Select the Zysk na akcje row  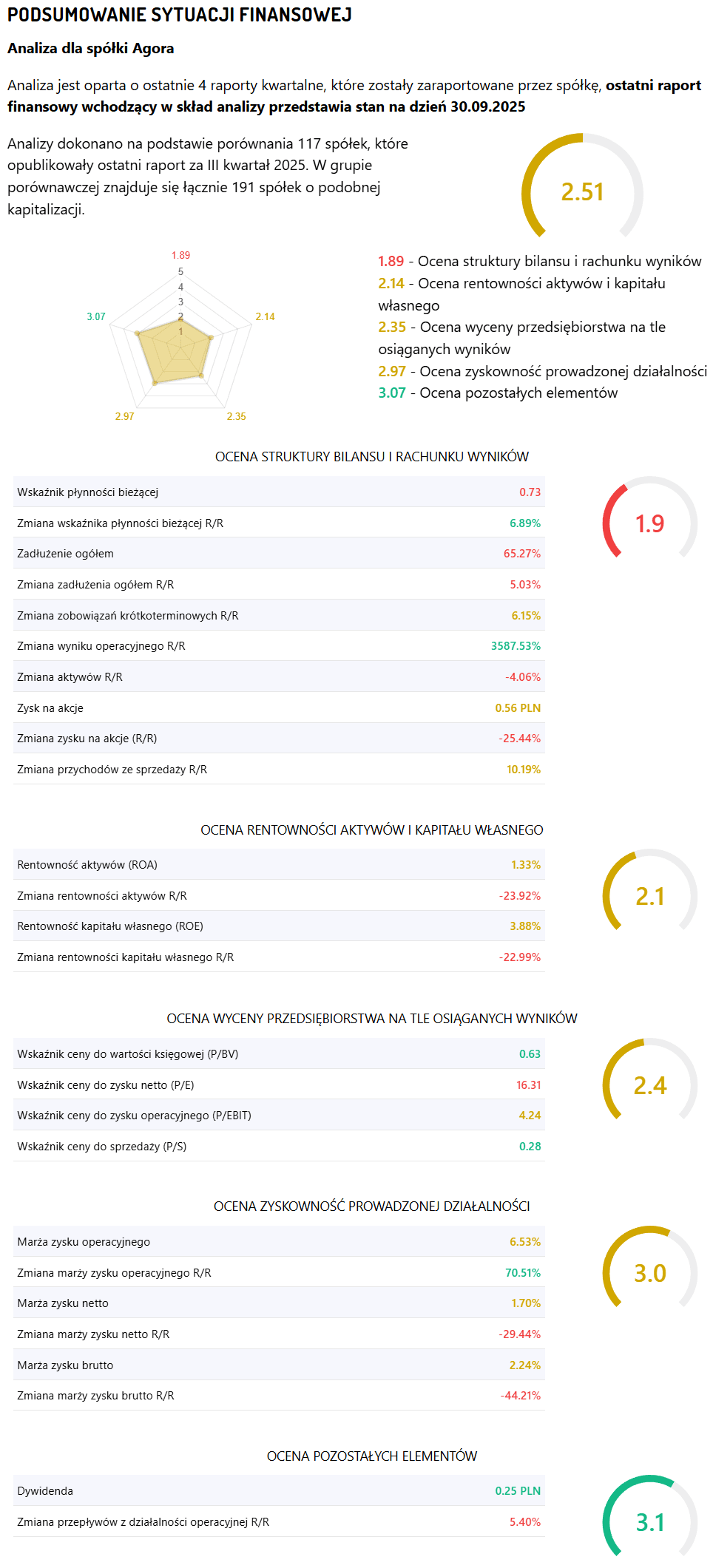tap(278, 708)
